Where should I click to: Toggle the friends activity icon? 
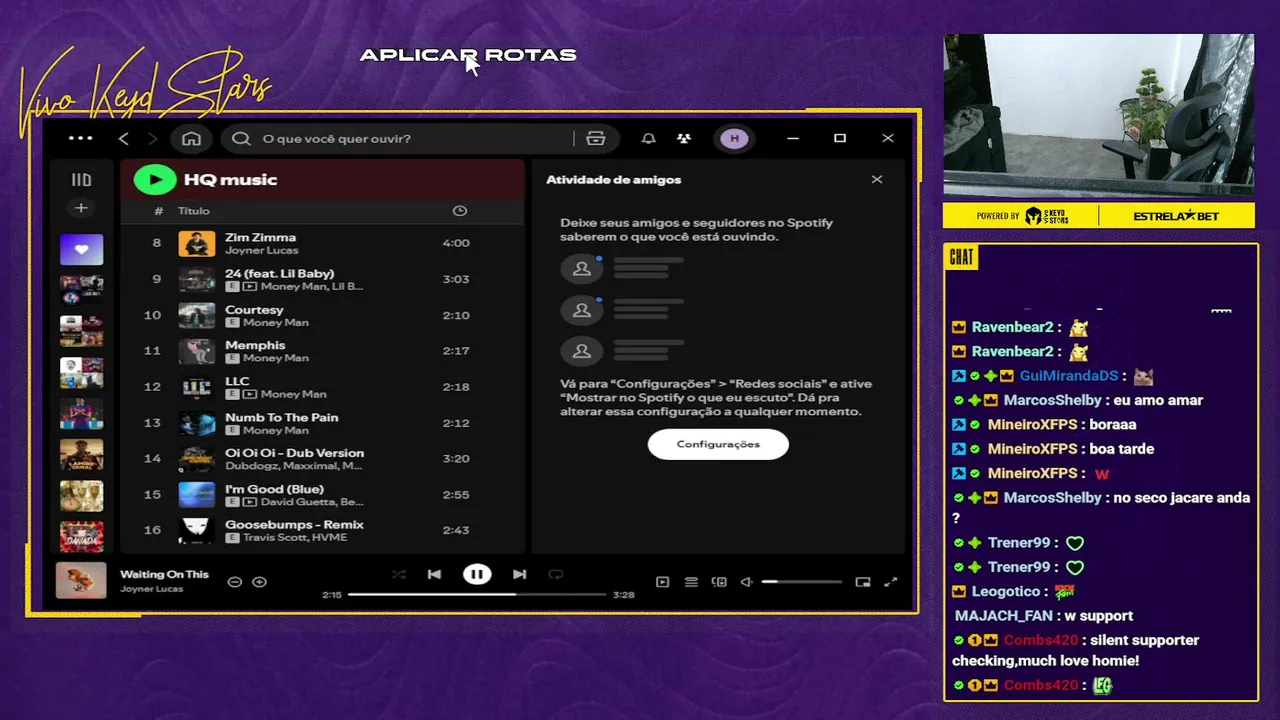tap(684, 139)
